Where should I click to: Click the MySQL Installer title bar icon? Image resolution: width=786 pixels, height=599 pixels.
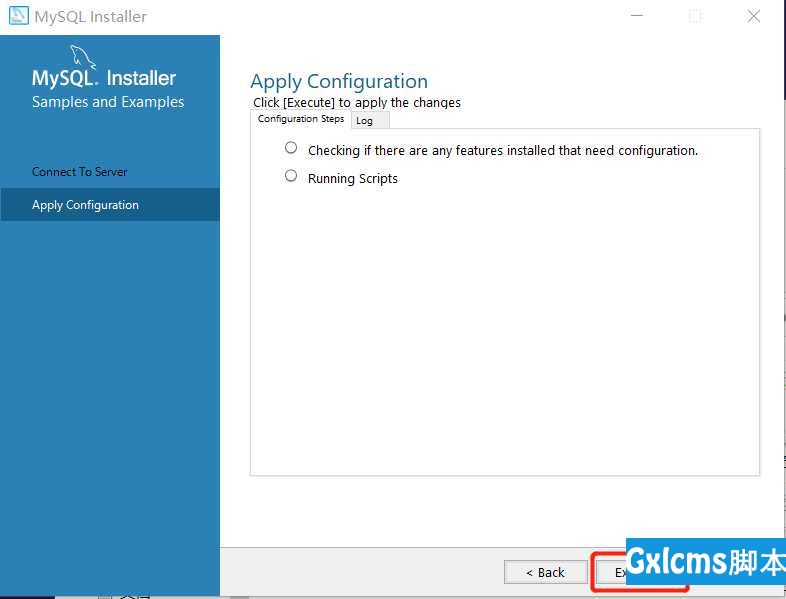tap(19, 16)
